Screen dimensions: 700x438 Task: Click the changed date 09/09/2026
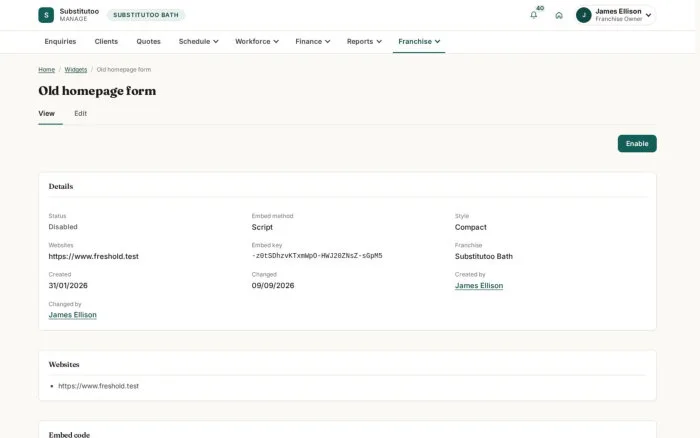coord(273,286)
